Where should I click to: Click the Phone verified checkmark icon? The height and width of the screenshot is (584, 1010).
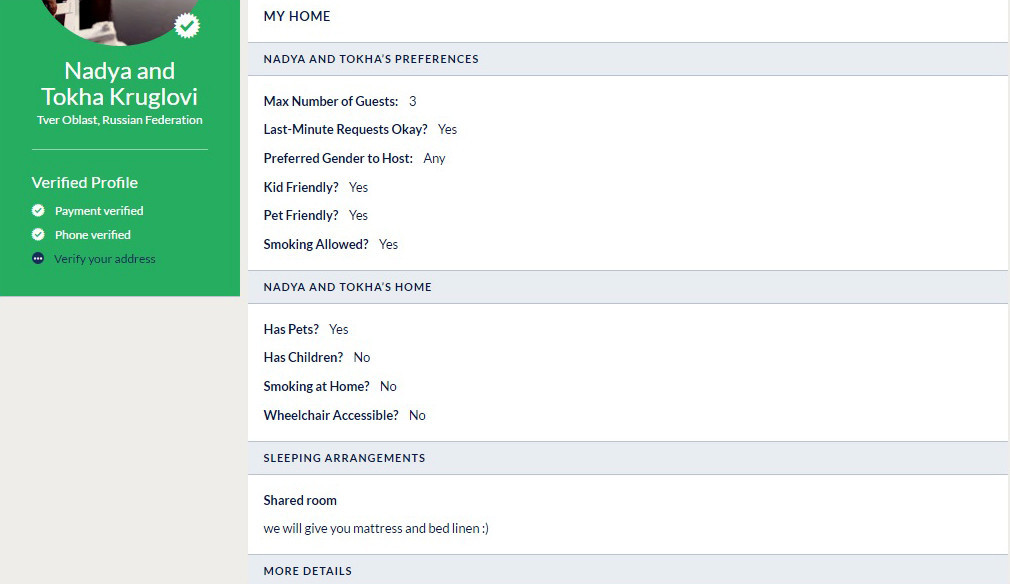(x=38, y=234)
